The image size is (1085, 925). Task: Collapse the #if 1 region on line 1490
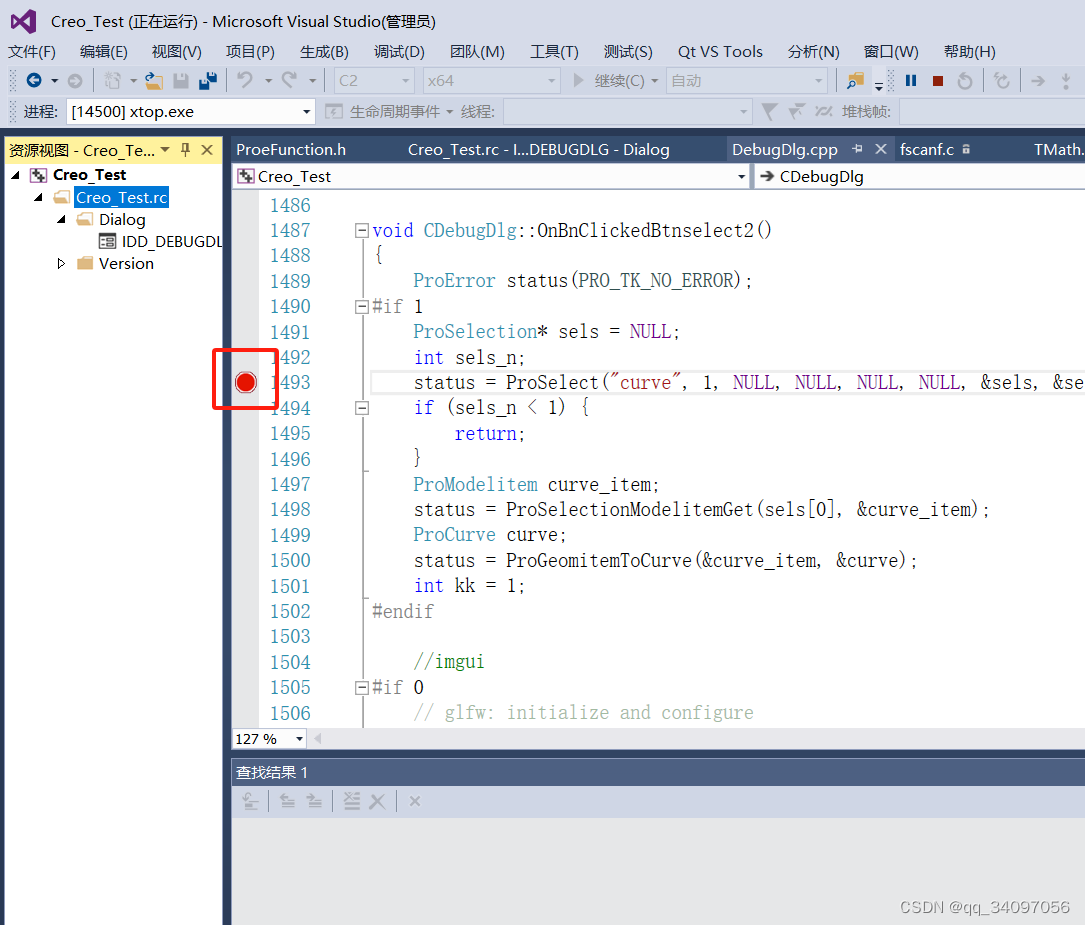point(361,306)
